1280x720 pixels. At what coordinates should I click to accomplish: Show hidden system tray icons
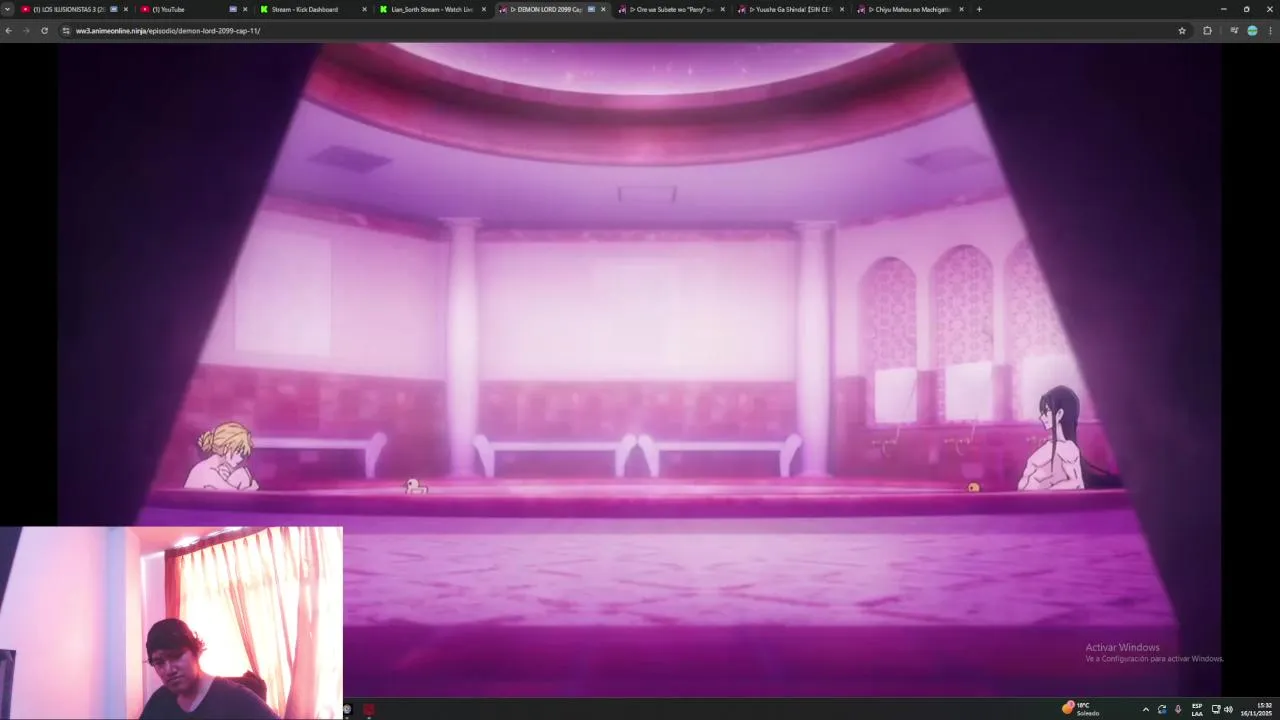pos(1145,710)
